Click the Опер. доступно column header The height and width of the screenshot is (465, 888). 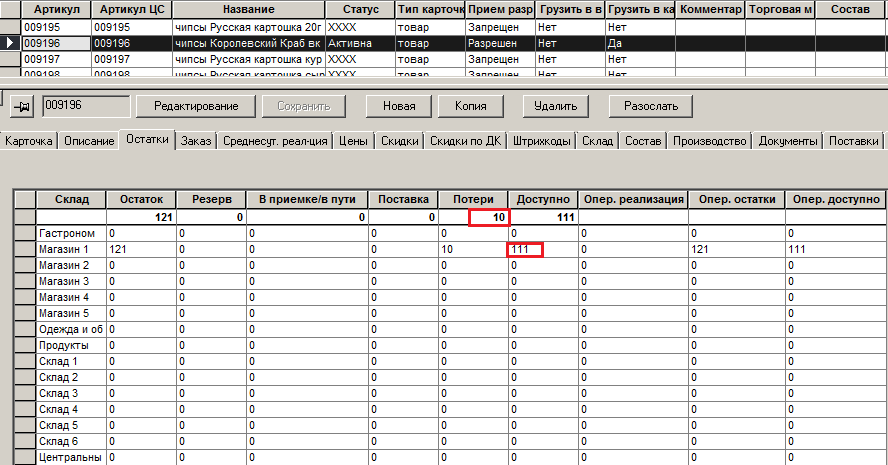point(836,199)
